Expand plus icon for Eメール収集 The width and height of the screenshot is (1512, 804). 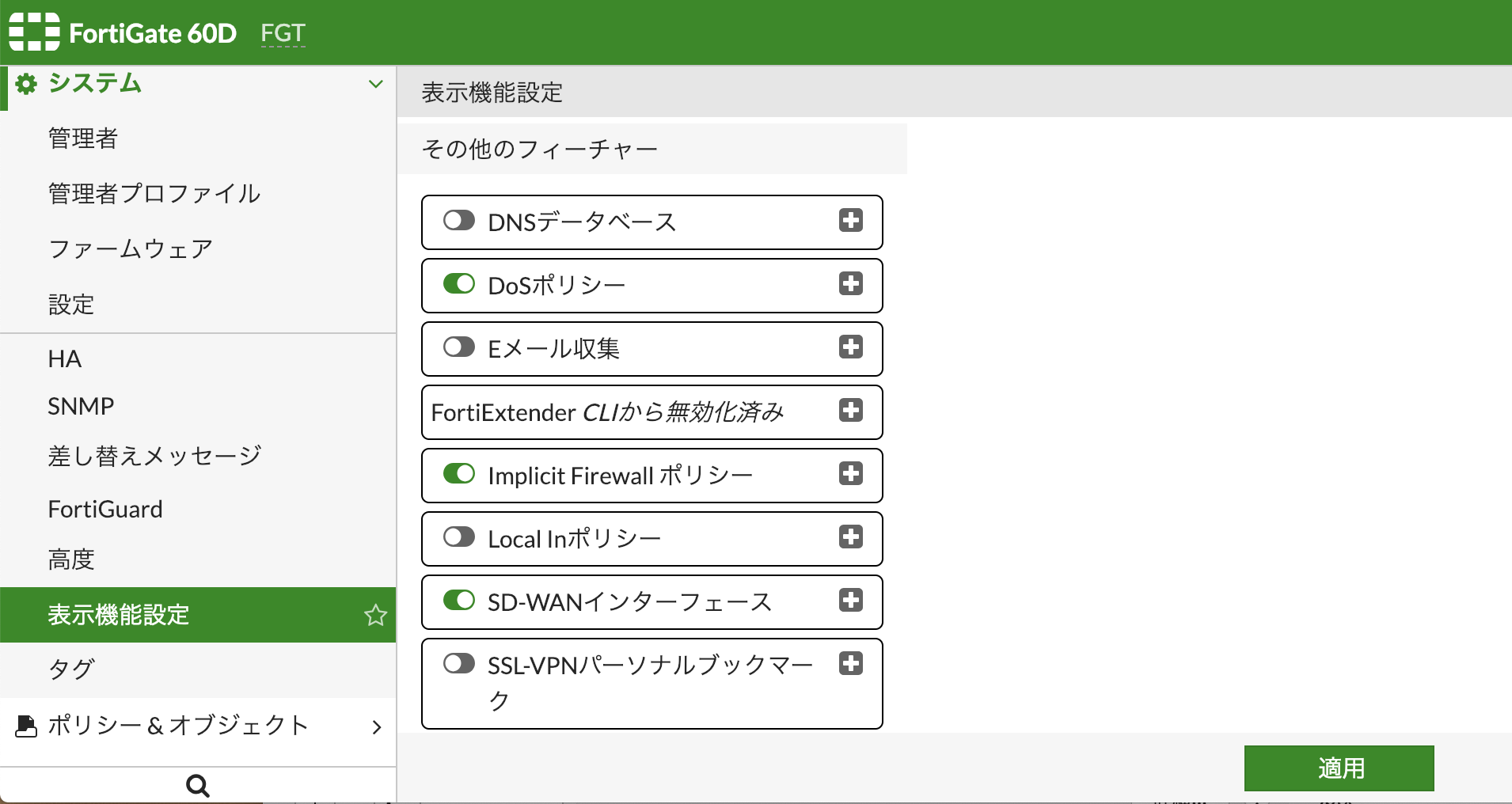pyautogui.click(x=851, y=347)
